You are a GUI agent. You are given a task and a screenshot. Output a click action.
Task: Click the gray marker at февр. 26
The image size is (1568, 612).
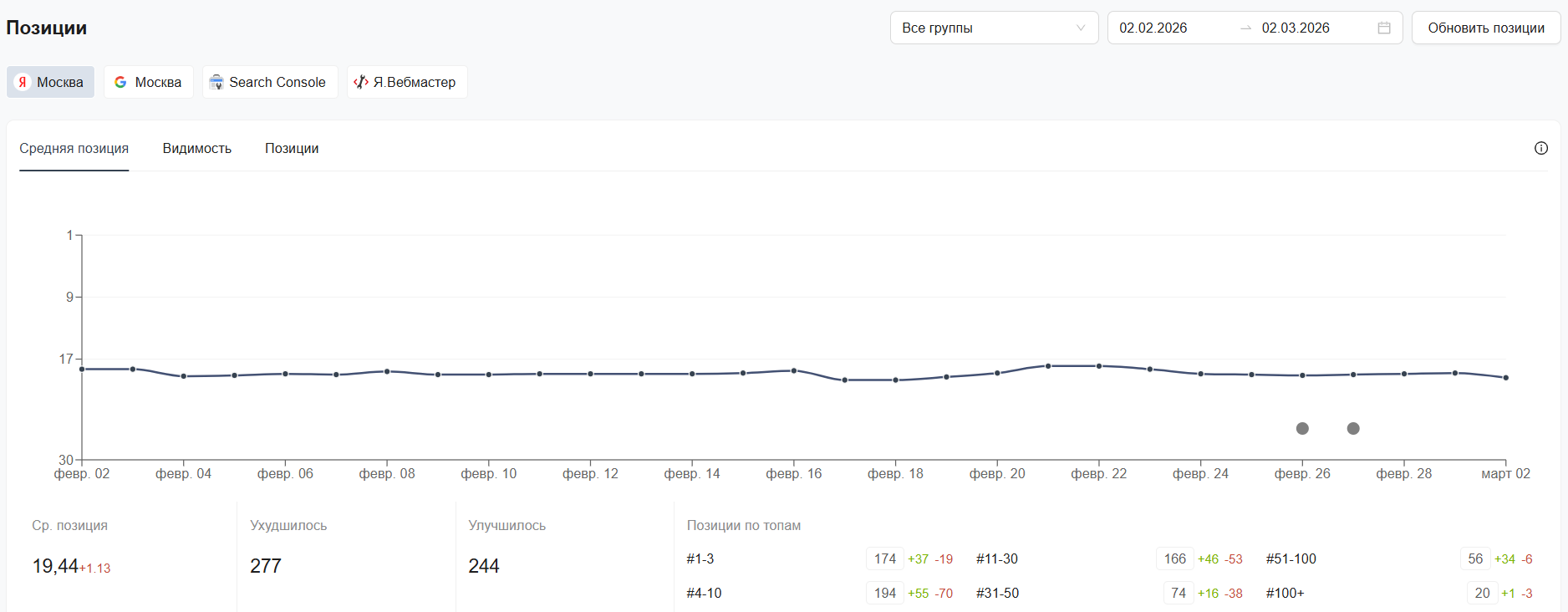pyautogui.click(x=1302, y=428)
